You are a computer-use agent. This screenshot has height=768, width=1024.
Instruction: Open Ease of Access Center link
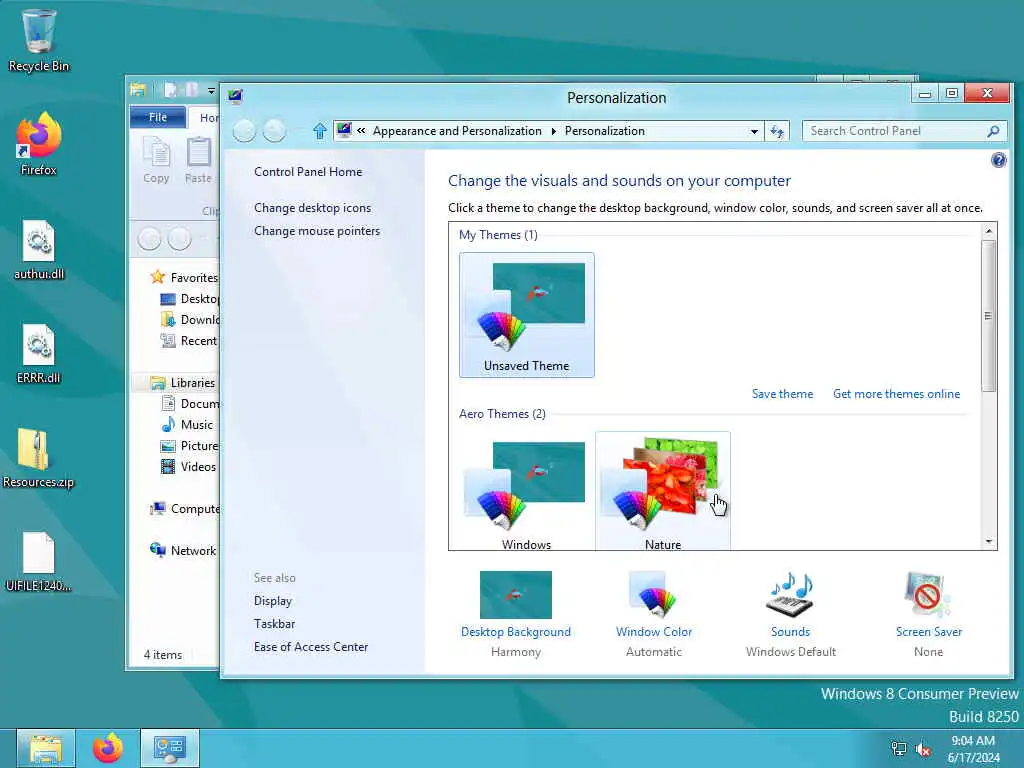click(x=311, y=647)
